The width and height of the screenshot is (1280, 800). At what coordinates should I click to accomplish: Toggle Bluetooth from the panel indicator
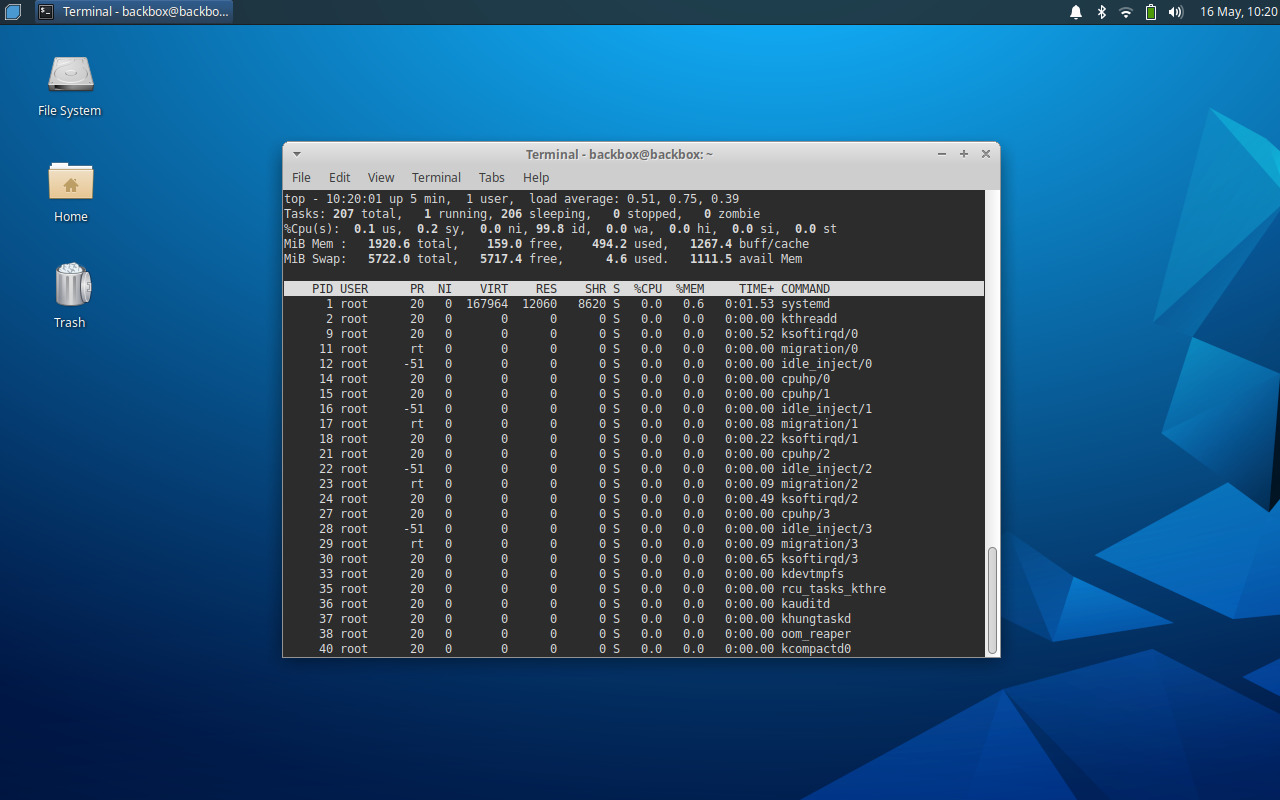(x=1101, y=12)
